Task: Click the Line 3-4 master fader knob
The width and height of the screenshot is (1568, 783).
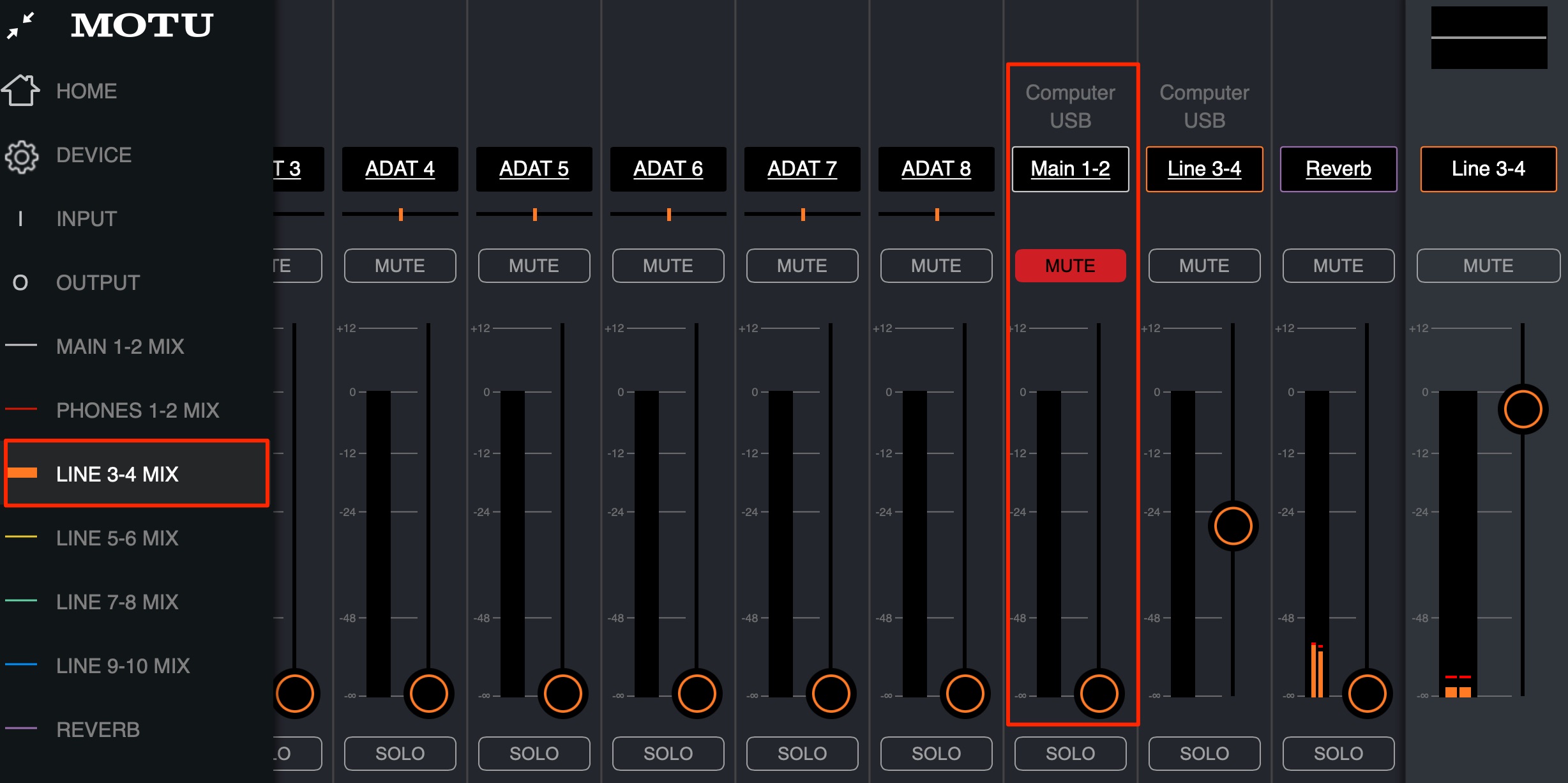Action: (1523, 409)
